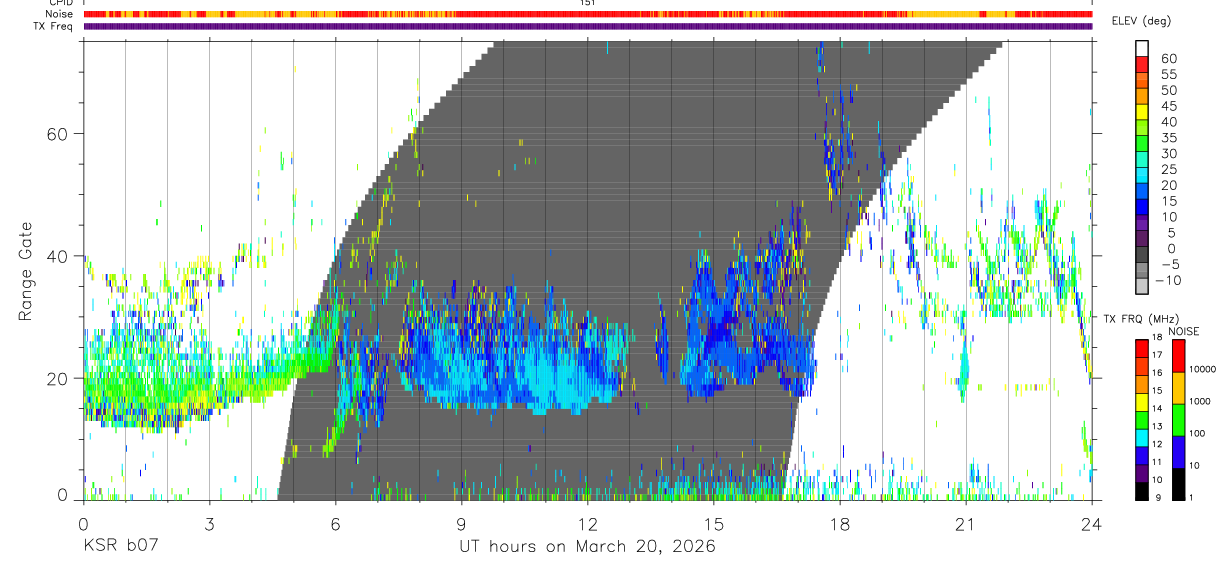Pick the red top segment of TX FRQ colorbar
Image resolution: width=1228 pixels, height=567 pixels.
point(1142,348)
